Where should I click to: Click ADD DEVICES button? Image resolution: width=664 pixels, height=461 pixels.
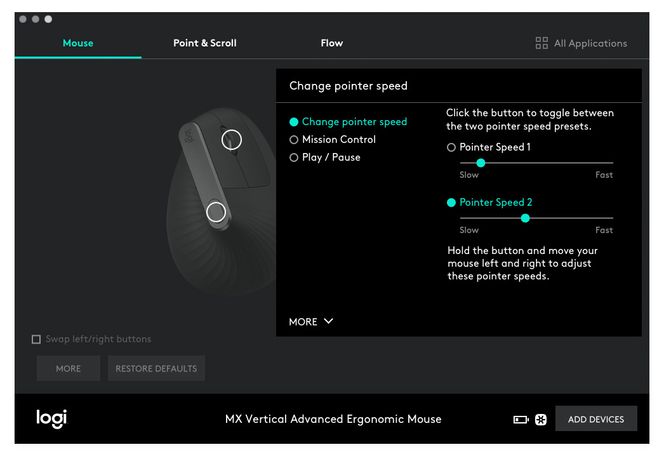click(596, 419)
